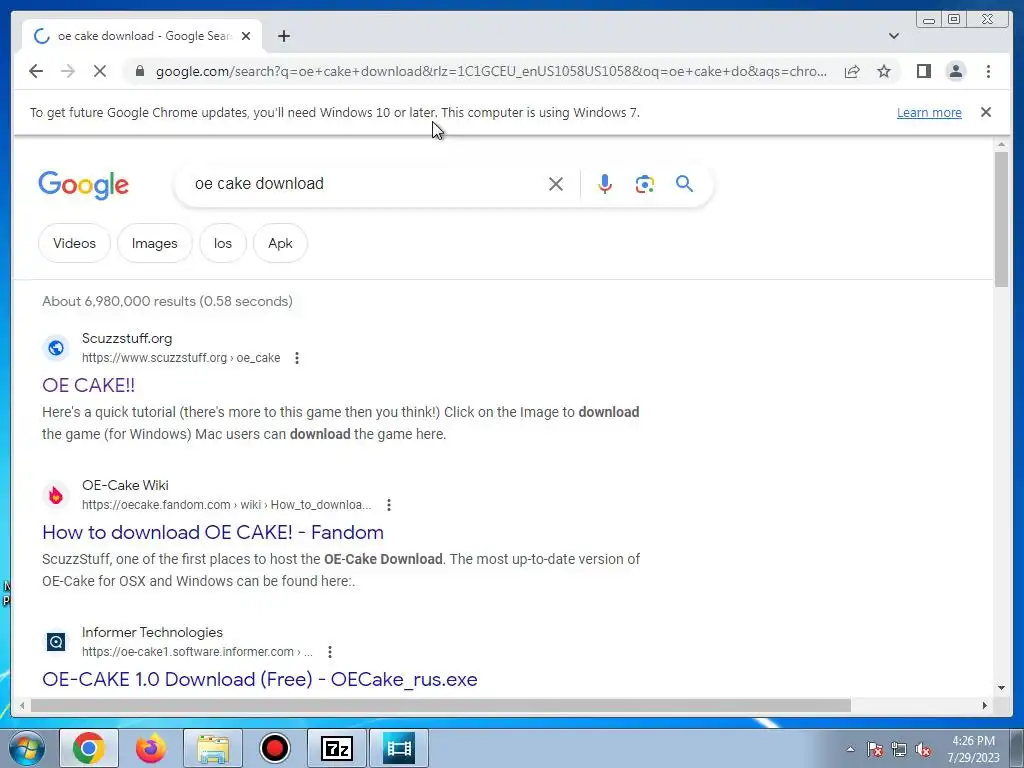Open the OE CAKE!! result

[x=88, y=385]
